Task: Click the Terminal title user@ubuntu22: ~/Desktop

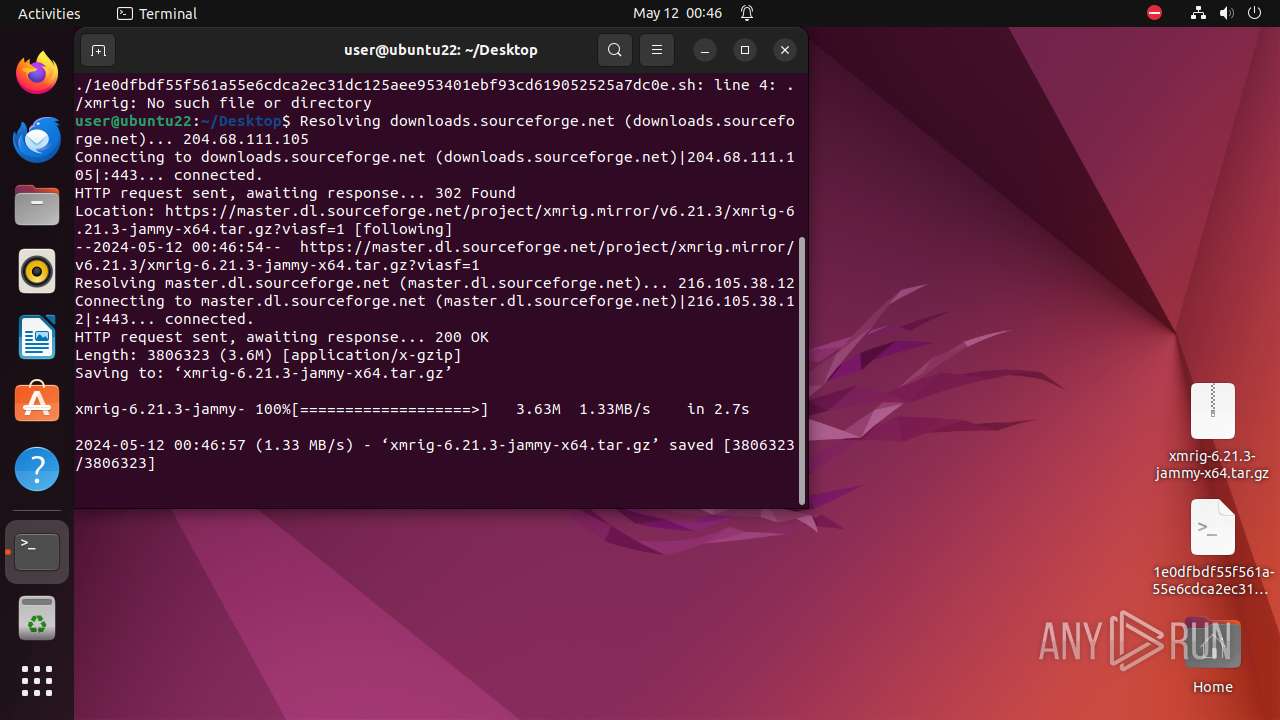Action: click(x=441, y=50)
